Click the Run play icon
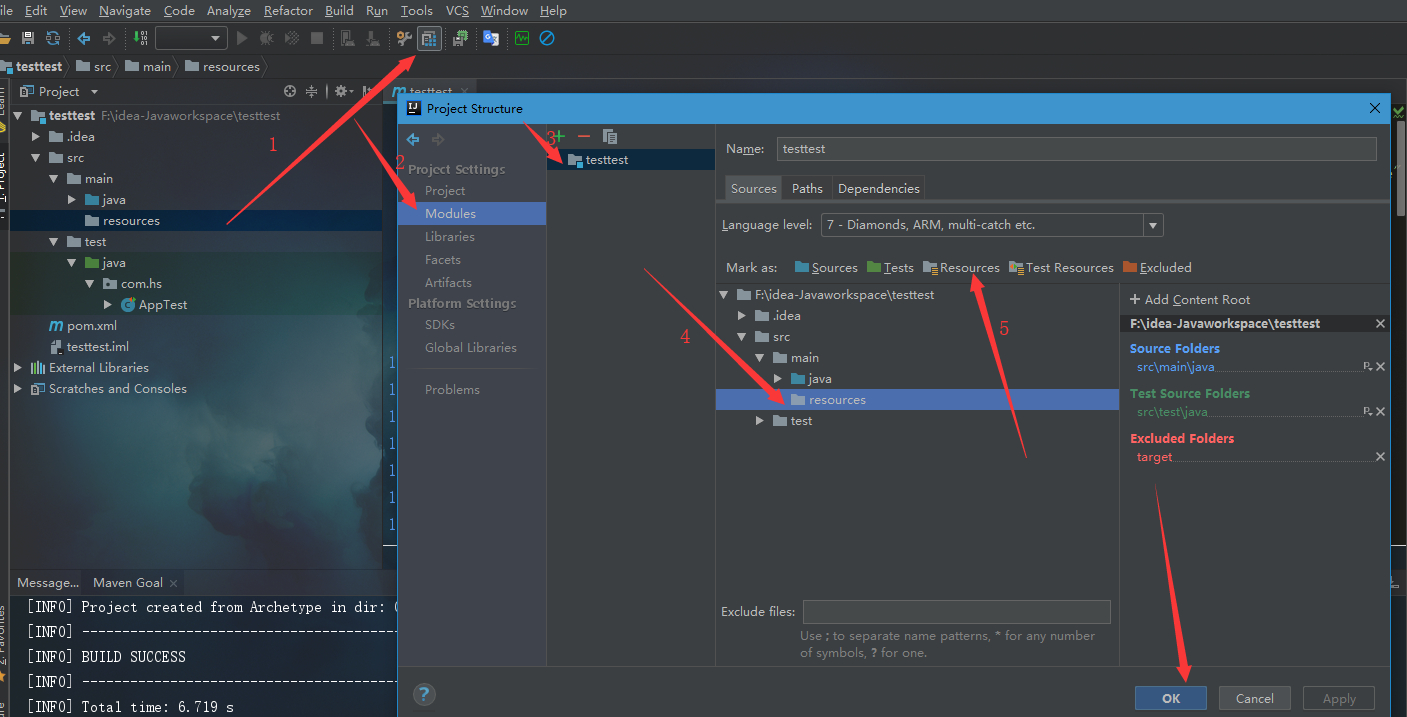 (x=241, y=38)
